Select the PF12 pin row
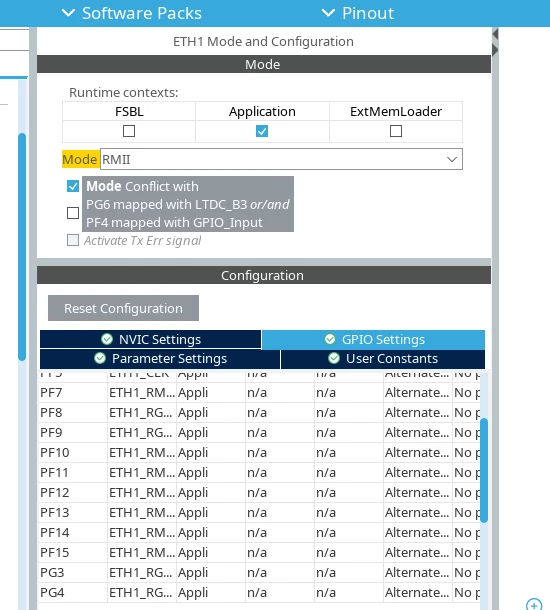 click(259, 493)
